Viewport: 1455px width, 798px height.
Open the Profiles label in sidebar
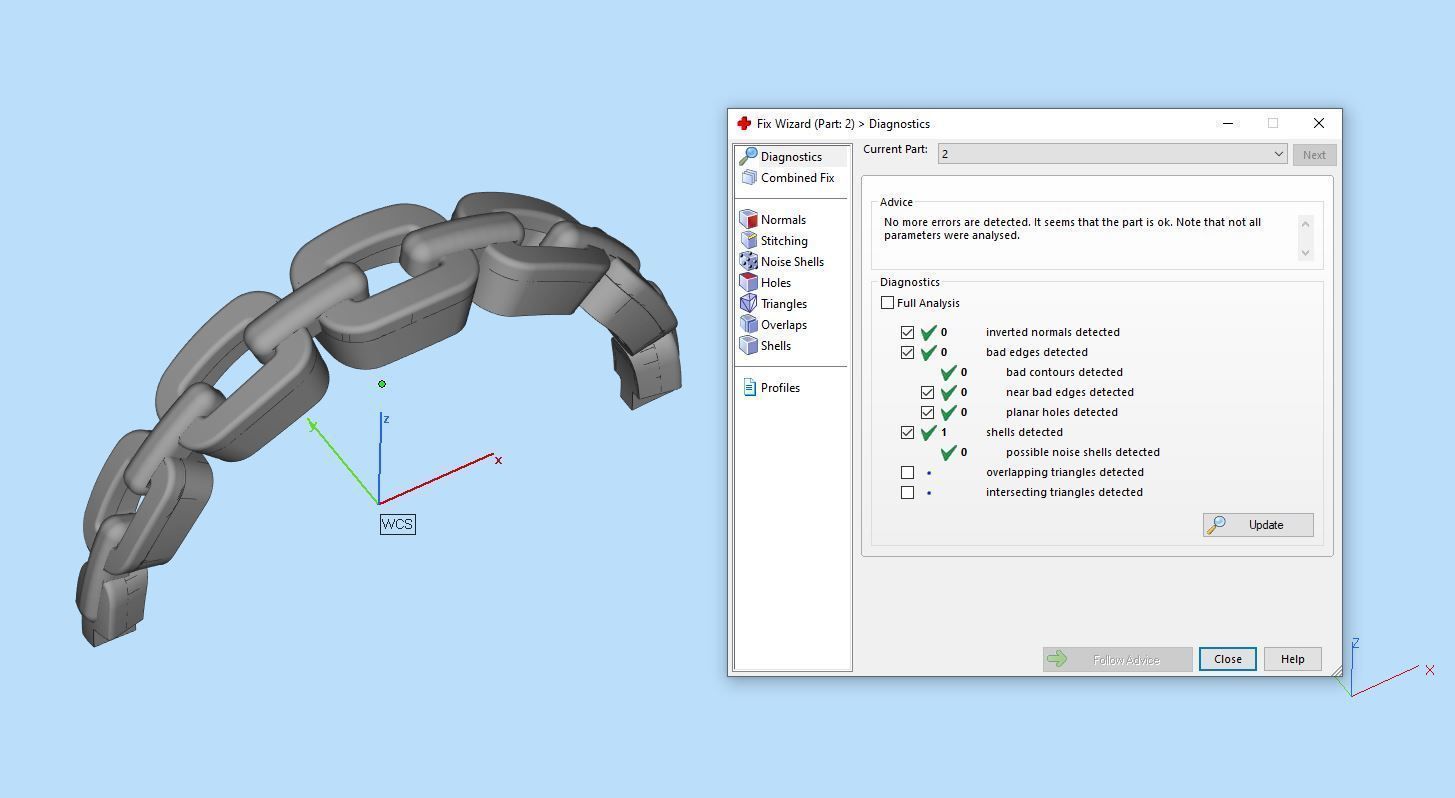780,388
